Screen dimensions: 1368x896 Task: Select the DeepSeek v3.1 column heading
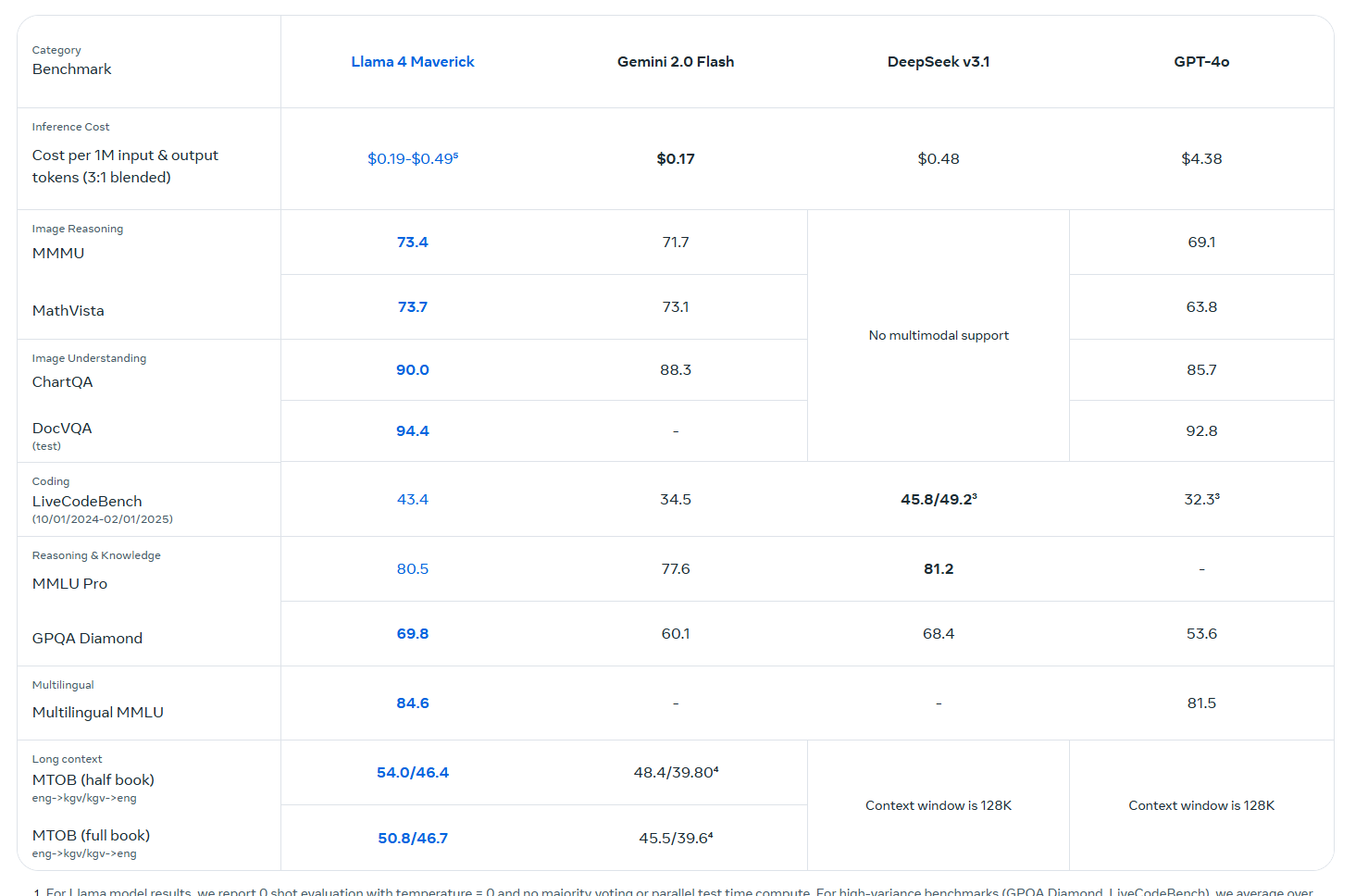click(x=938, y=62)
